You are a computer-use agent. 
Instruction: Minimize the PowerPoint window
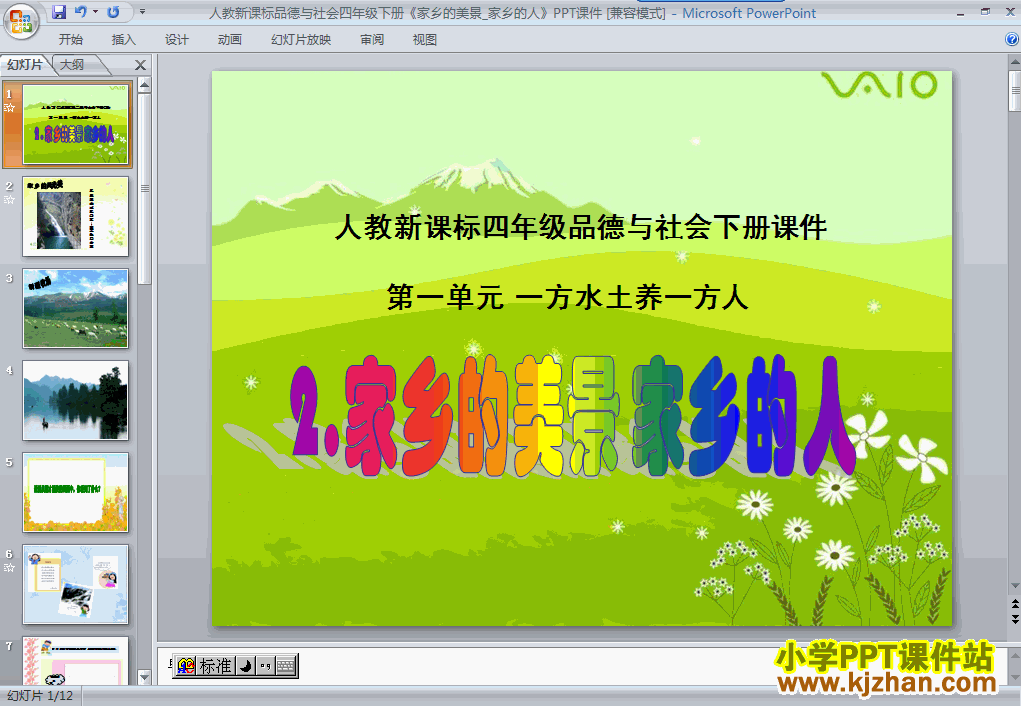[960, 13]
